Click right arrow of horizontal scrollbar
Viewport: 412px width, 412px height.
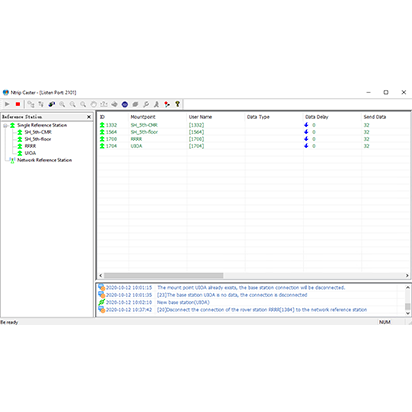coord(407,276)
